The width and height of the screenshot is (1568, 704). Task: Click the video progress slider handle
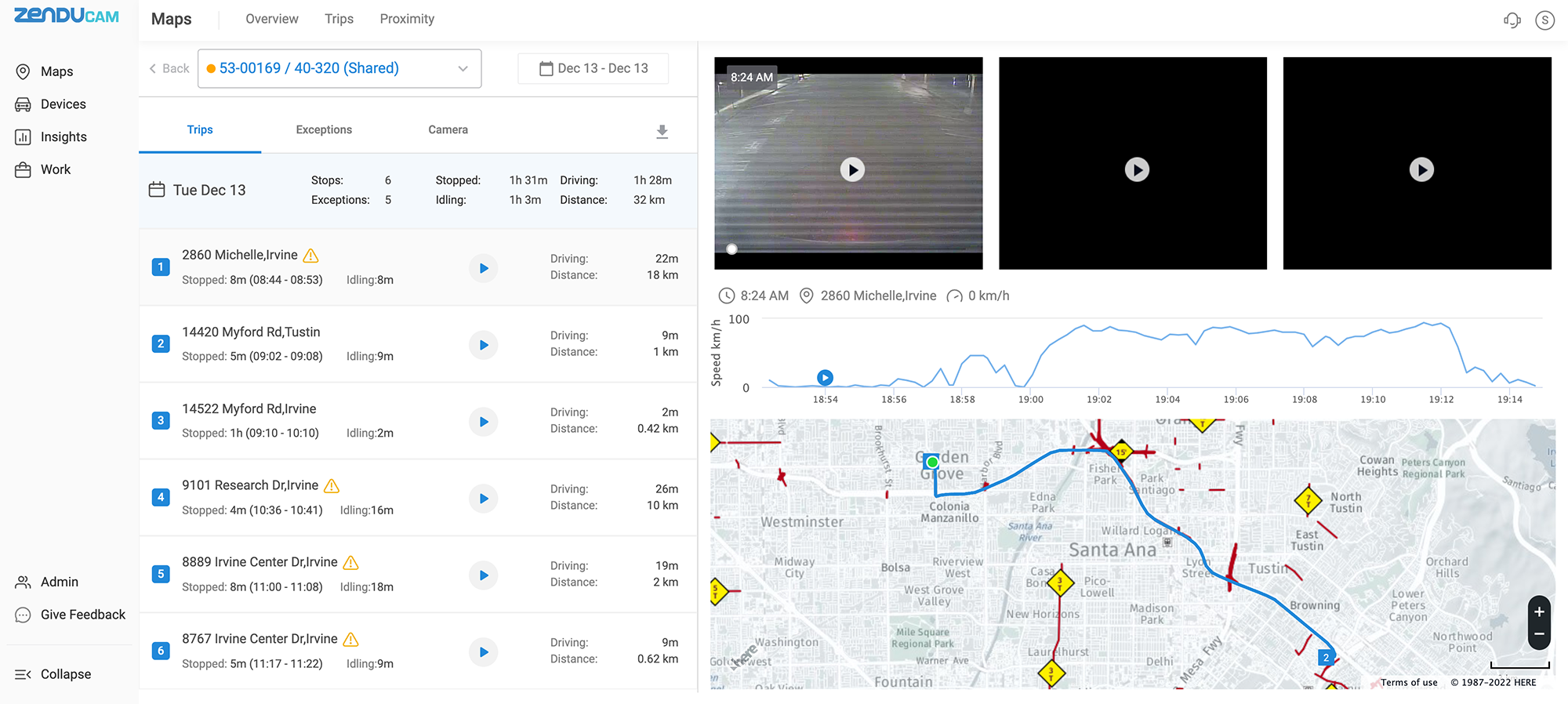pyautogui.click(x=731, y=249)
